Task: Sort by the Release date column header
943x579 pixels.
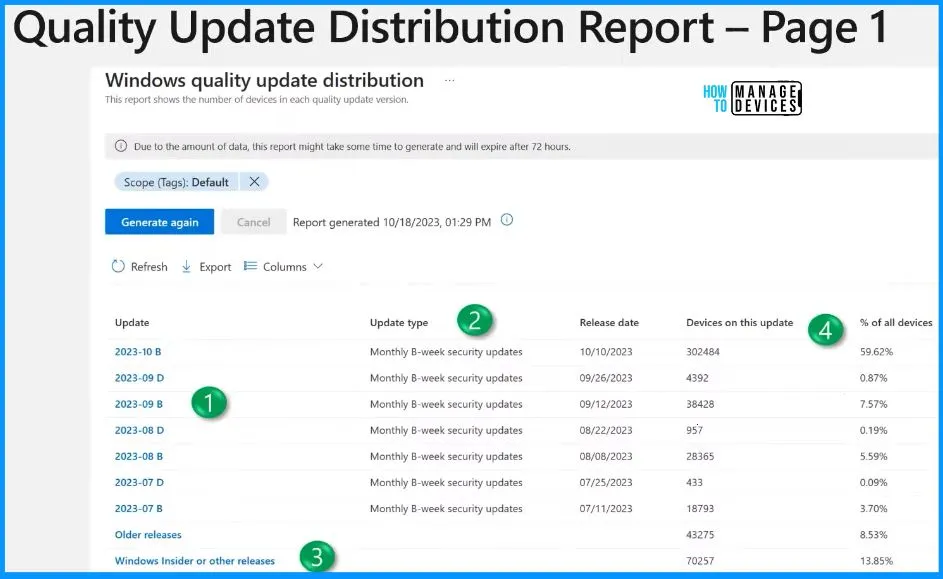Action: 609,322
